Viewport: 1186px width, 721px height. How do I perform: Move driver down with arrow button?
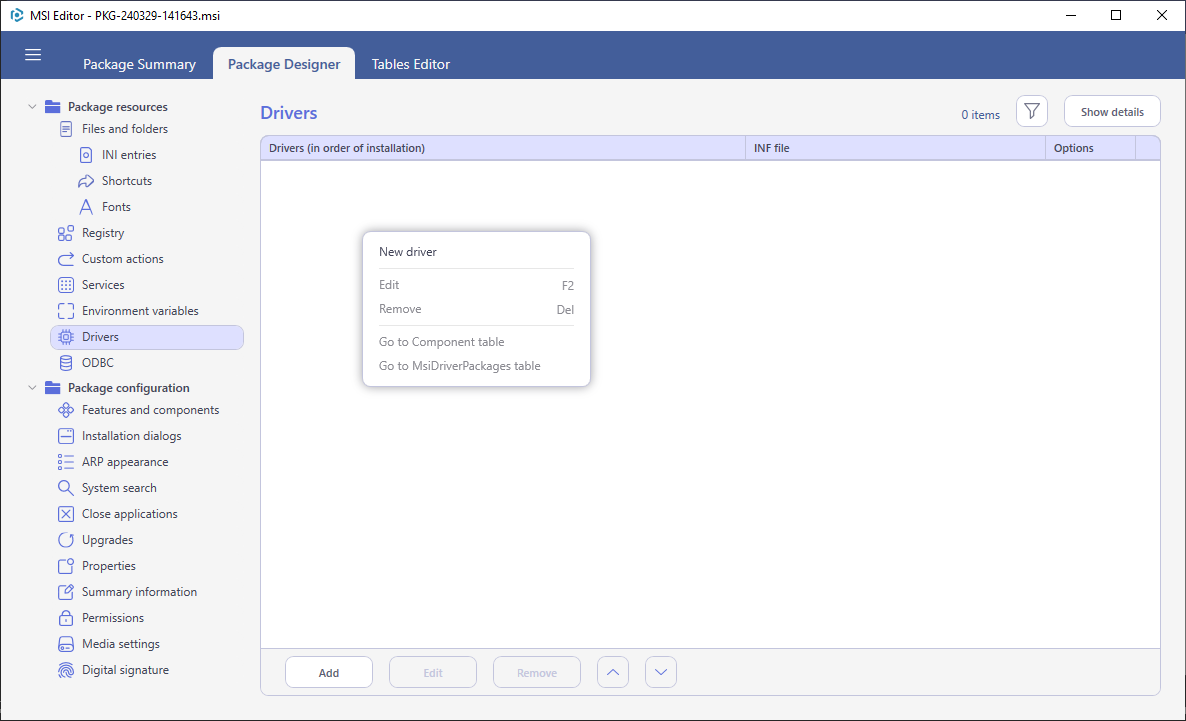click(x=661, y=673)
